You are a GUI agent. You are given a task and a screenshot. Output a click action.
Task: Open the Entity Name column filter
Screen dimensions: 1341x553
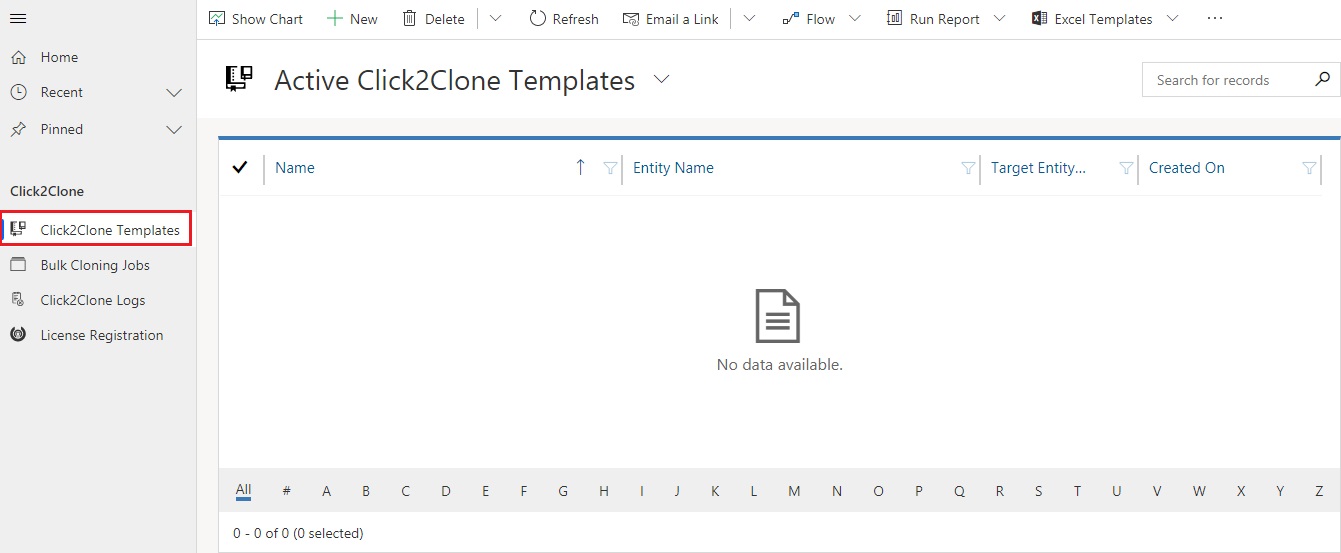968,168
